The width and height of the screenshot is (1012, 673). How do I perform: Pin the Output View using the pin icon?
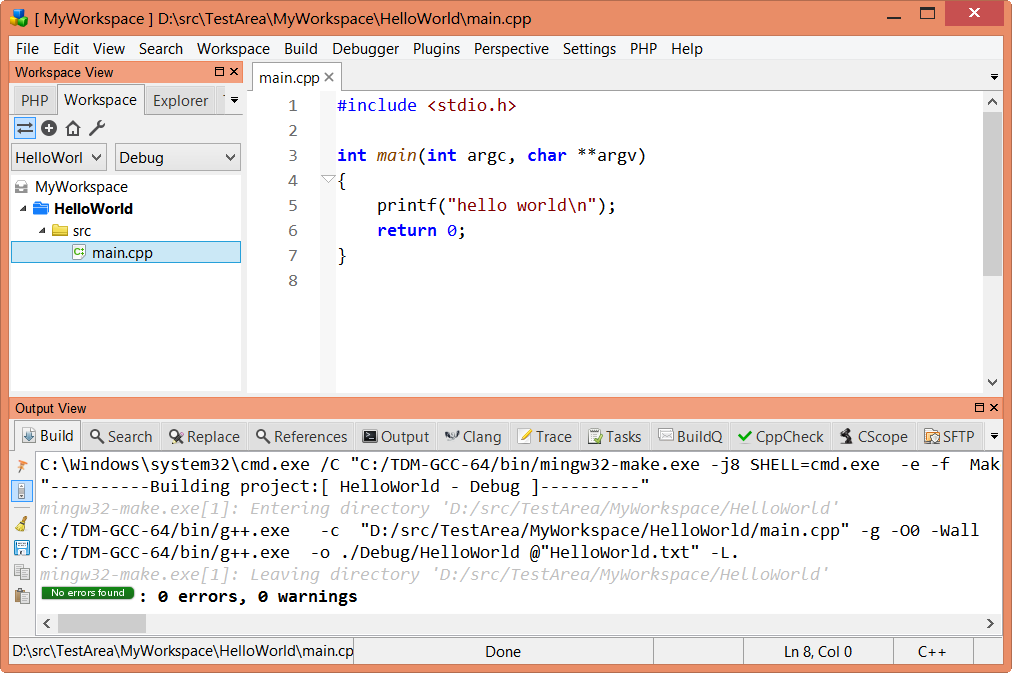(x=22, y=465)
